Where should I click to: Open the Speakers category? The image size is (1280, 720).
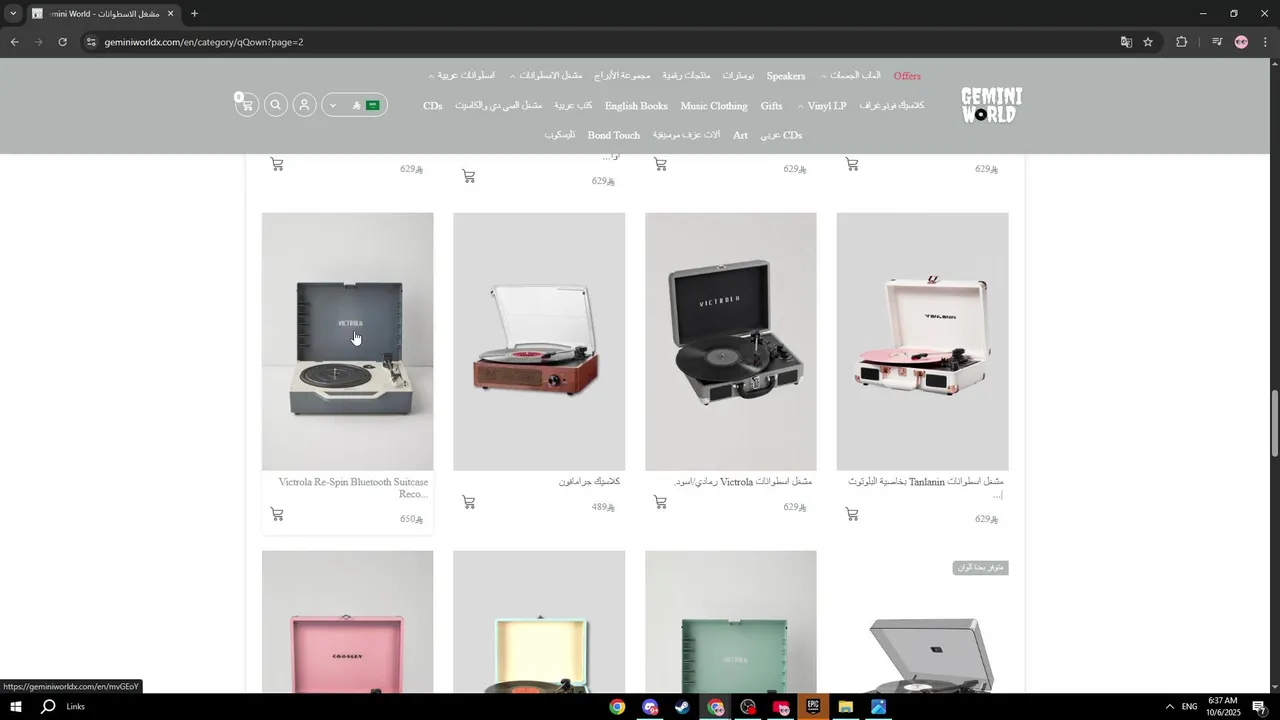786,76
